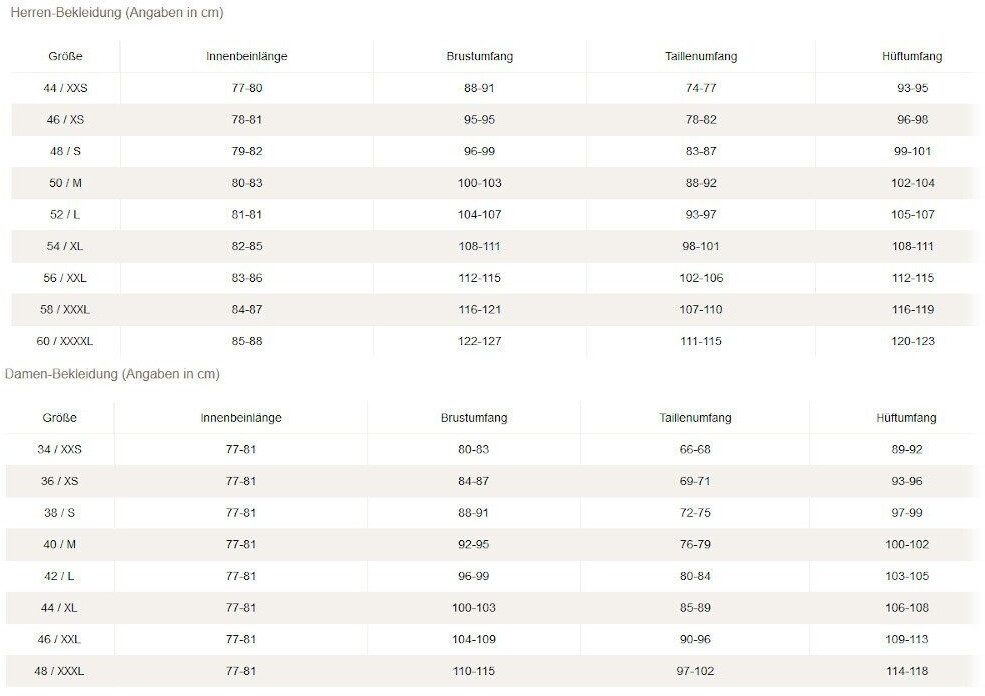Viewport: 985px width, 696px height.
Task: Click Taillenumfang header in women's table
Action: click(695, 418)
